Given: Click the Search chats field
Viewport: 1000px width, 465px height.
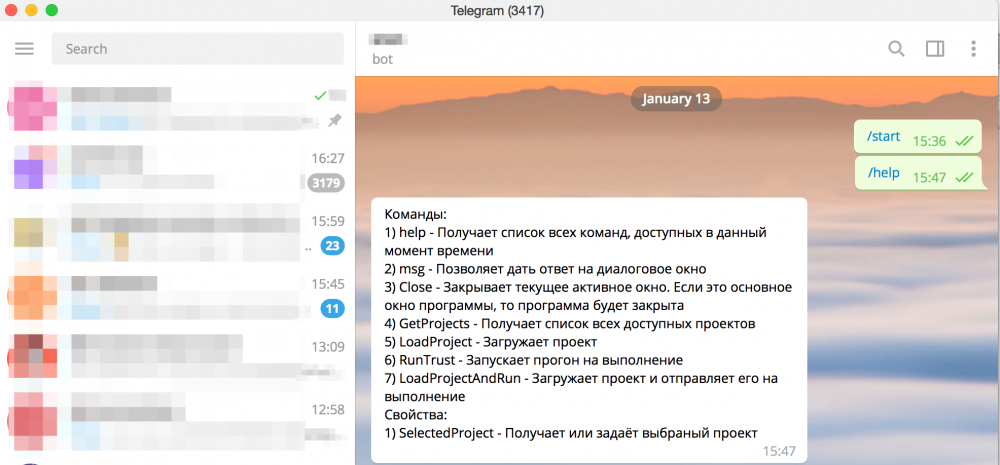Looking at the screenshot, I should click(198, 48).
